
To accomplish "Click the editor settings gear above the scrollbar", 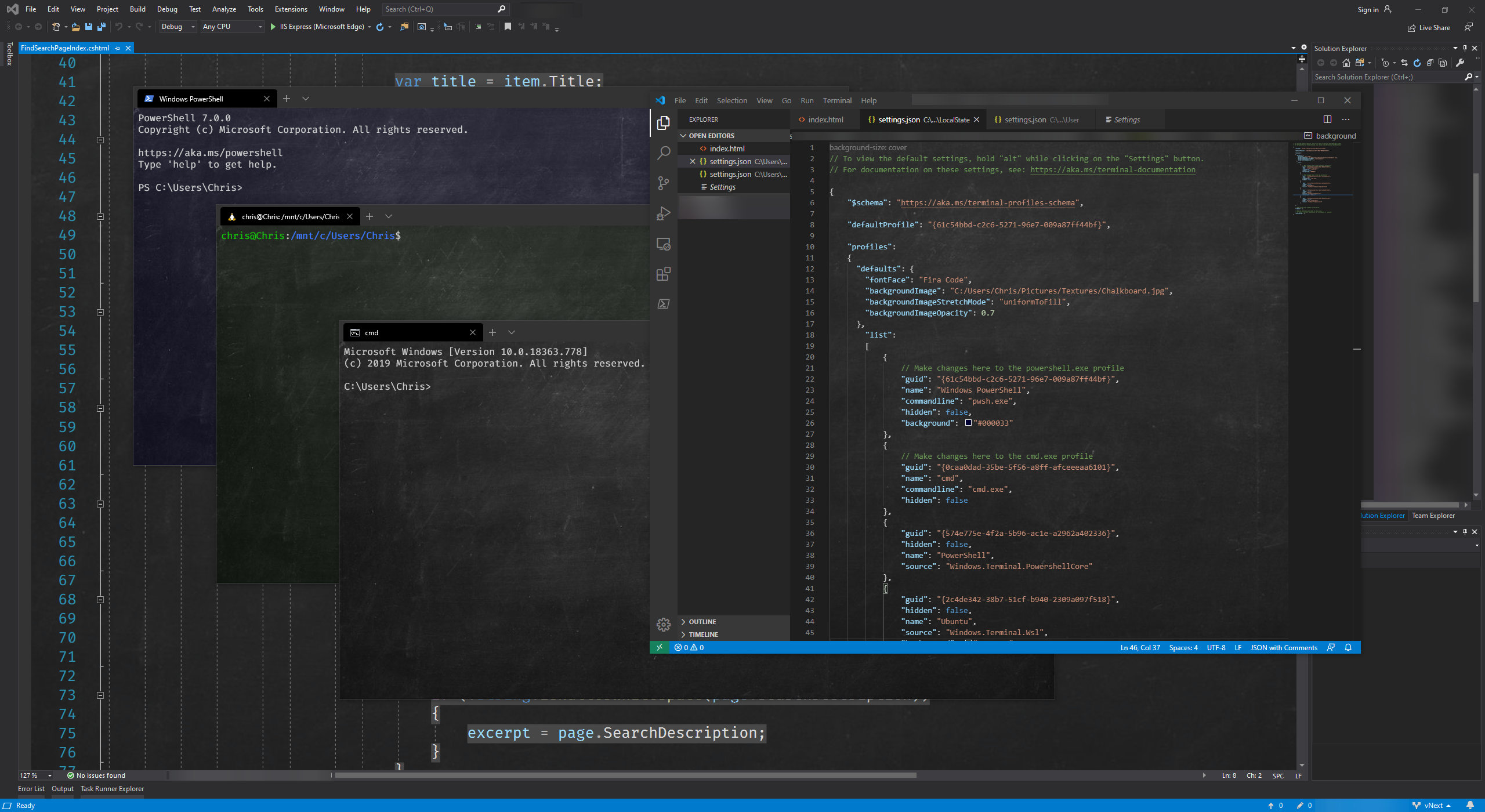I will tap(1304, 48).
